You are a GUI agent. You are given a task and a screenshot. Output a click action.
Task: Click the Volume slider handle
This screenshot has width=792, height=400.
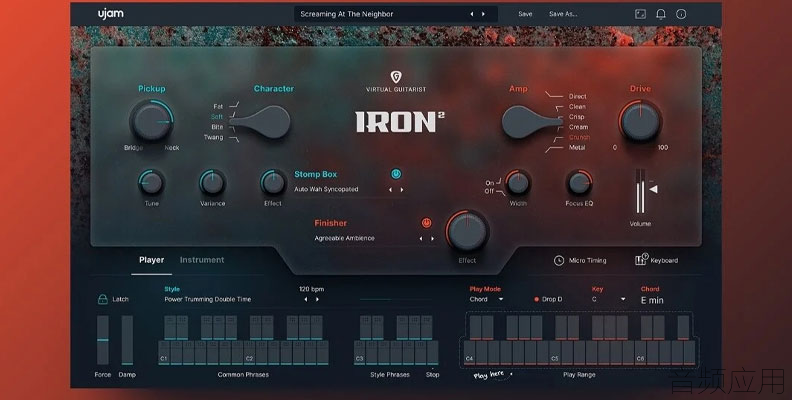(x=654, y=189)
